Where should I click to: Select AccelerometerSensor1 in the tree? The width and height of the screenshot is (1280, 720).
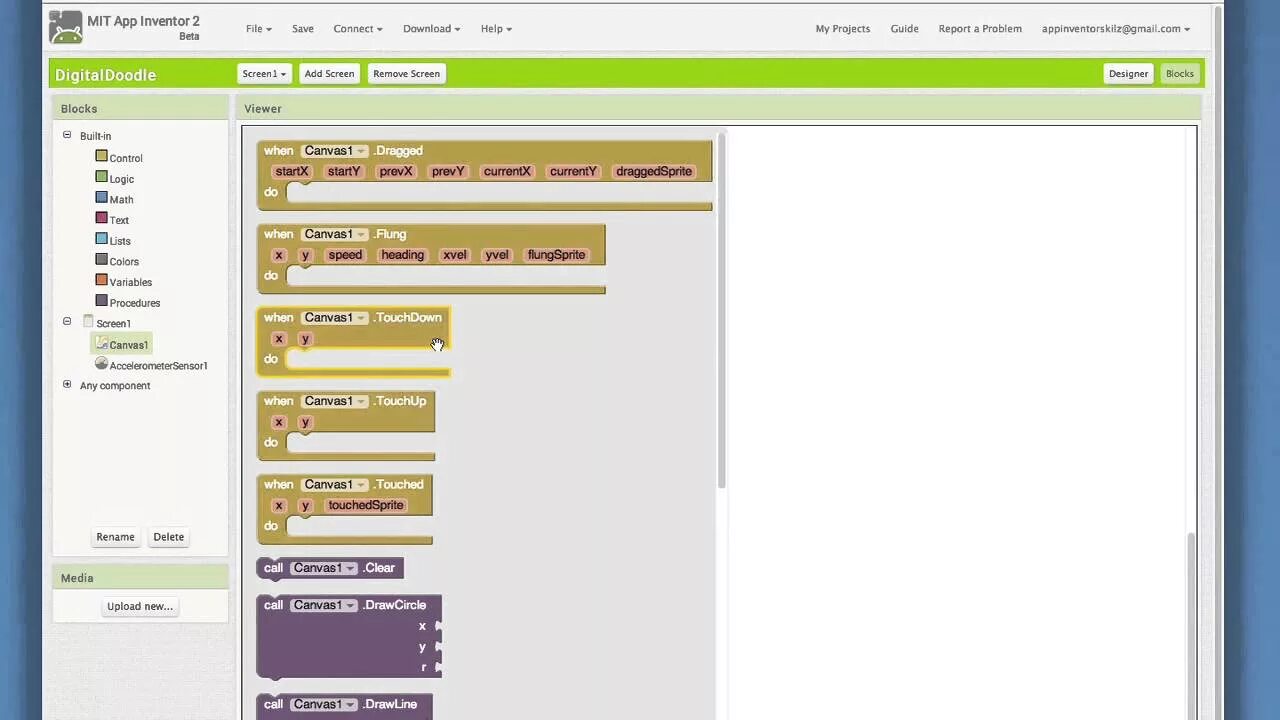(x=159, y=366)
